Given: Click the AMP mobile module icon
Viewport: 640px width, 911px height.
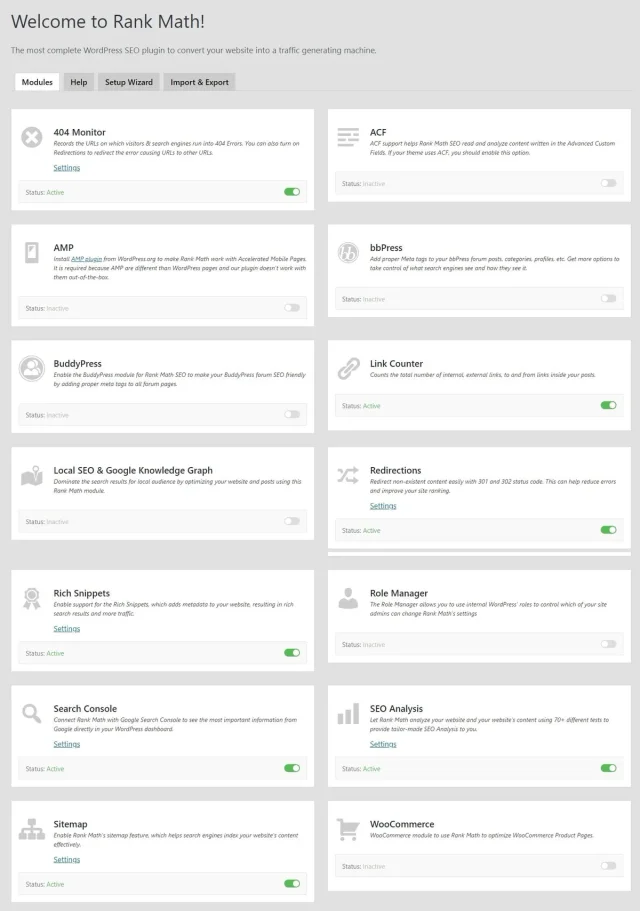Looking at the screenshot, I should coord(32,252).
